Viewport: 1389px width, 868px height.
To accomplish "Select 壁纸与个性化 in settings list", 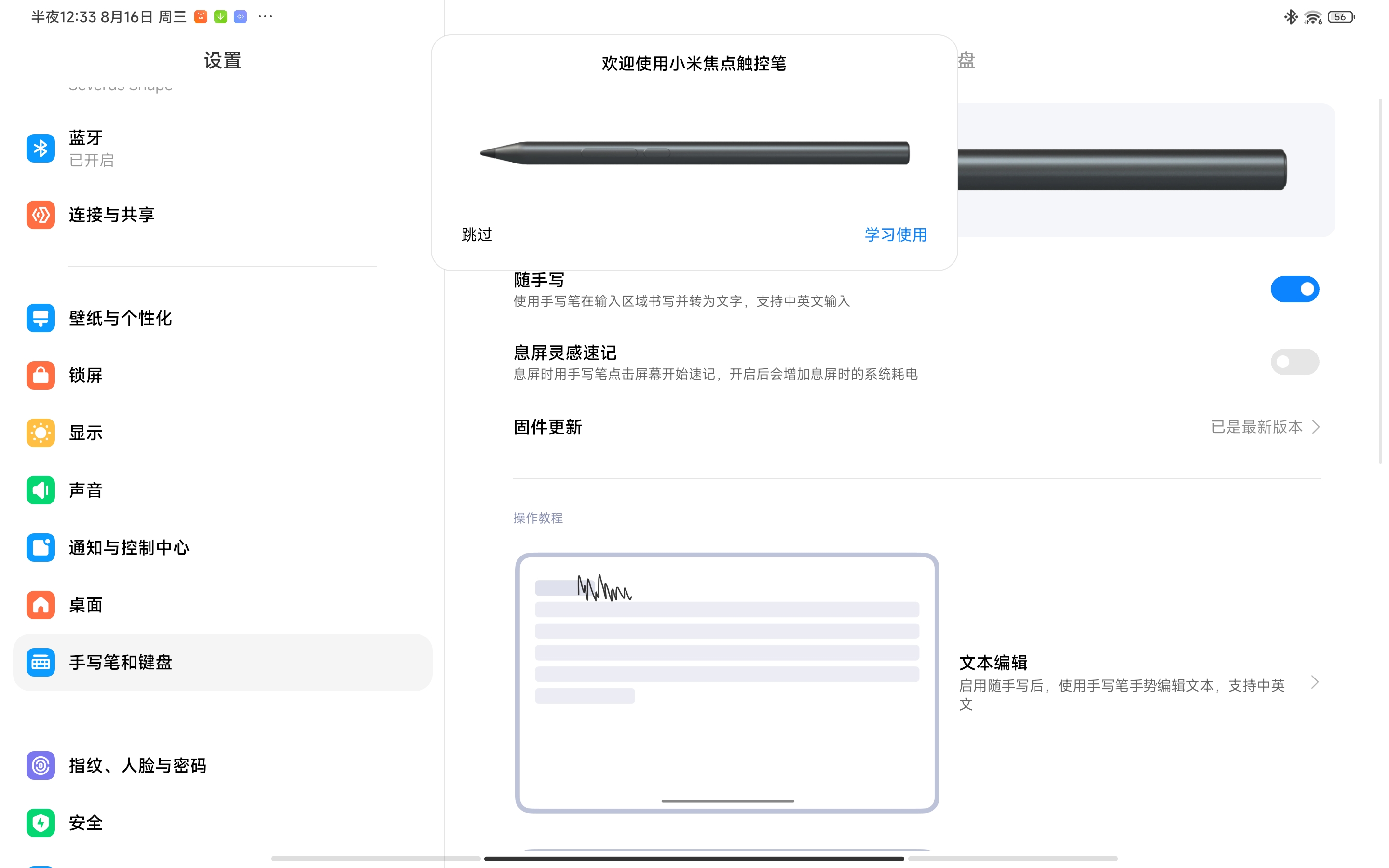I will coord(222,318).
